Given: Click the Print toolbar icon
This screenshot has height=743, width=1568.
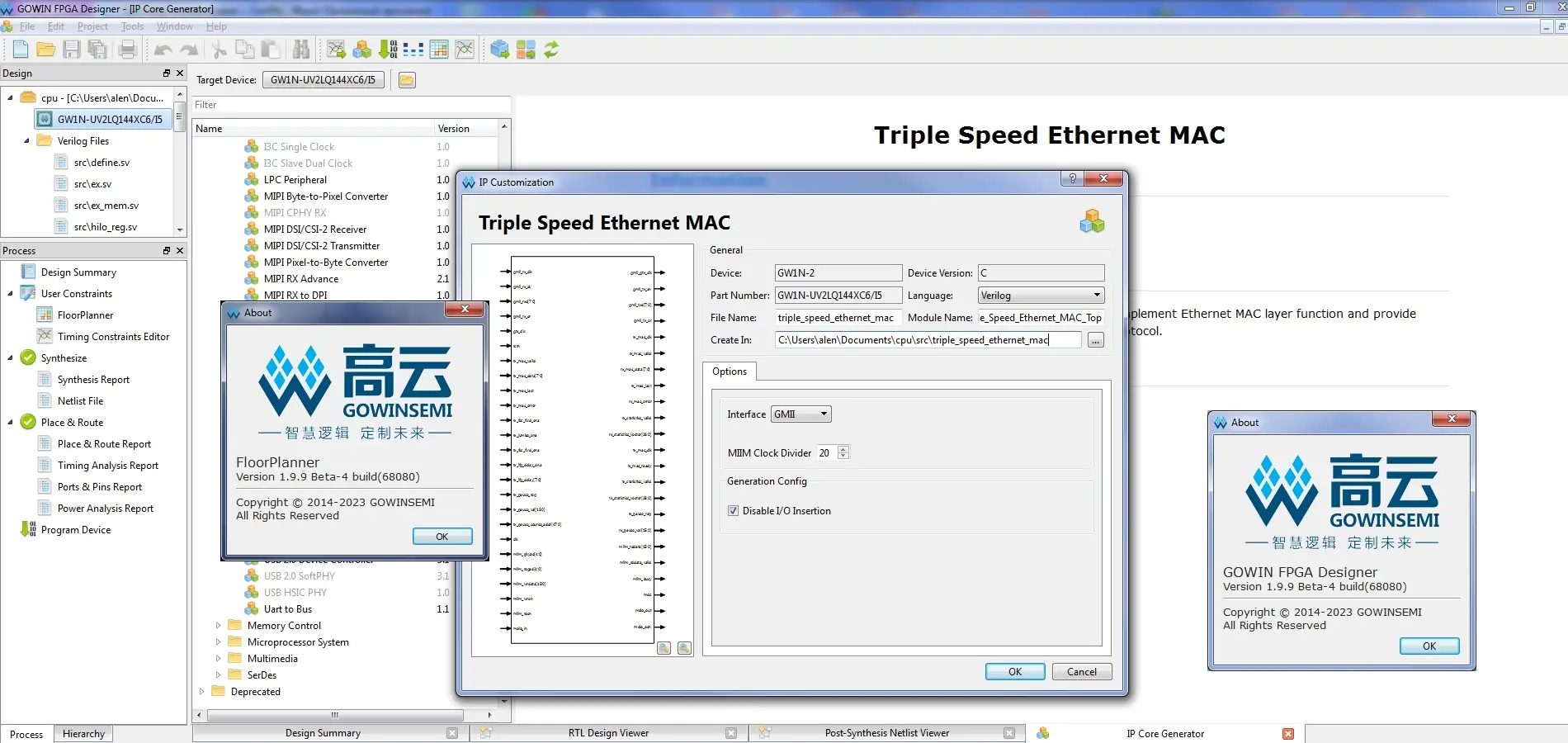Looking at the screenshot, I should [128, 50].
